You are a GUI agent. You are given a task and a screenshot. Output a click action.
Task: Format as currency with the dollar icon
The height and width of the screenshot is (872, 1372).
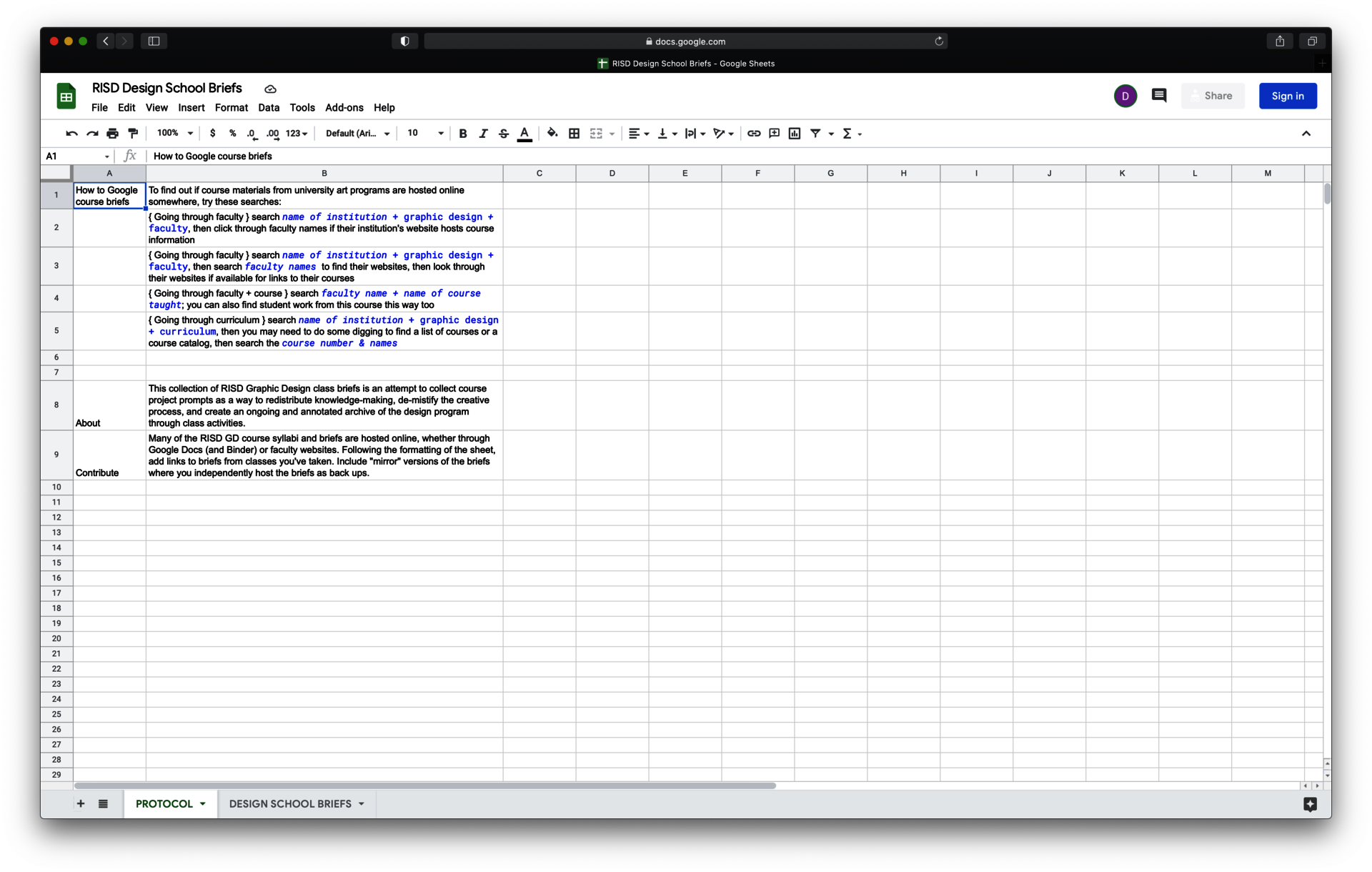tap(212, 134)
